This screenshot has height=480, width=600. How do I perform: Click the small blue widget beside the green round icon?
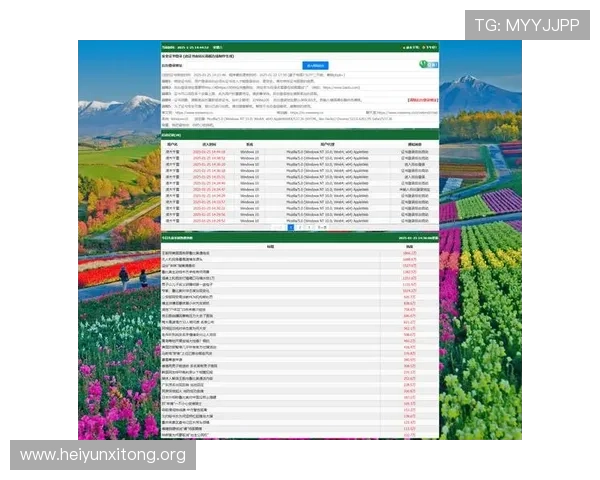432,65
